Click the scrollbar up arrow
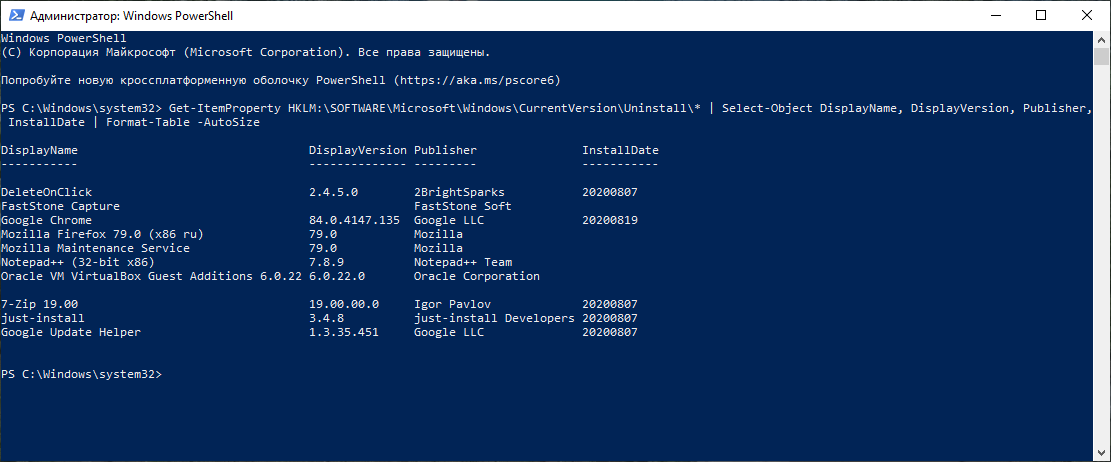 pos(1100,39)
